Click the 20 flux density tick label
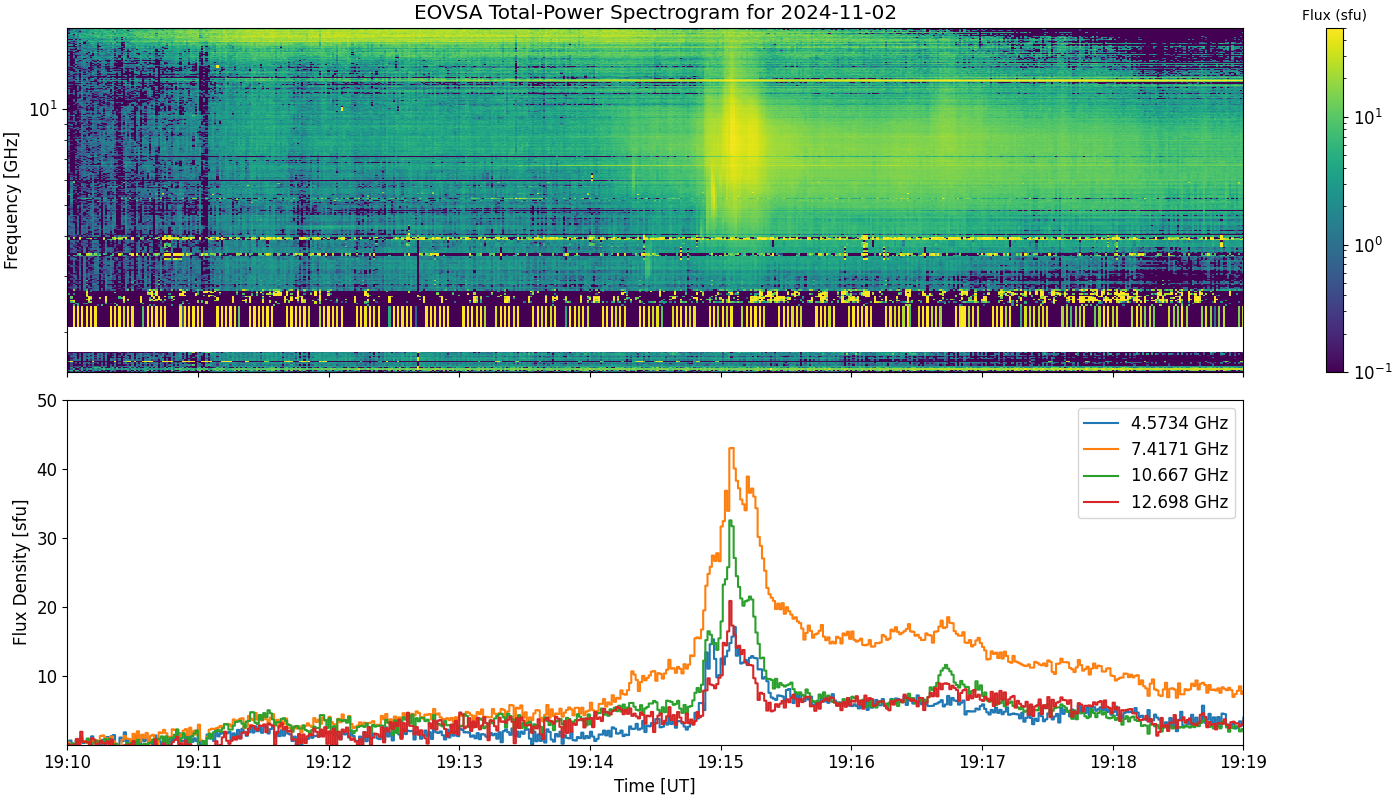1400x800 pixels. tap(46, 608)
